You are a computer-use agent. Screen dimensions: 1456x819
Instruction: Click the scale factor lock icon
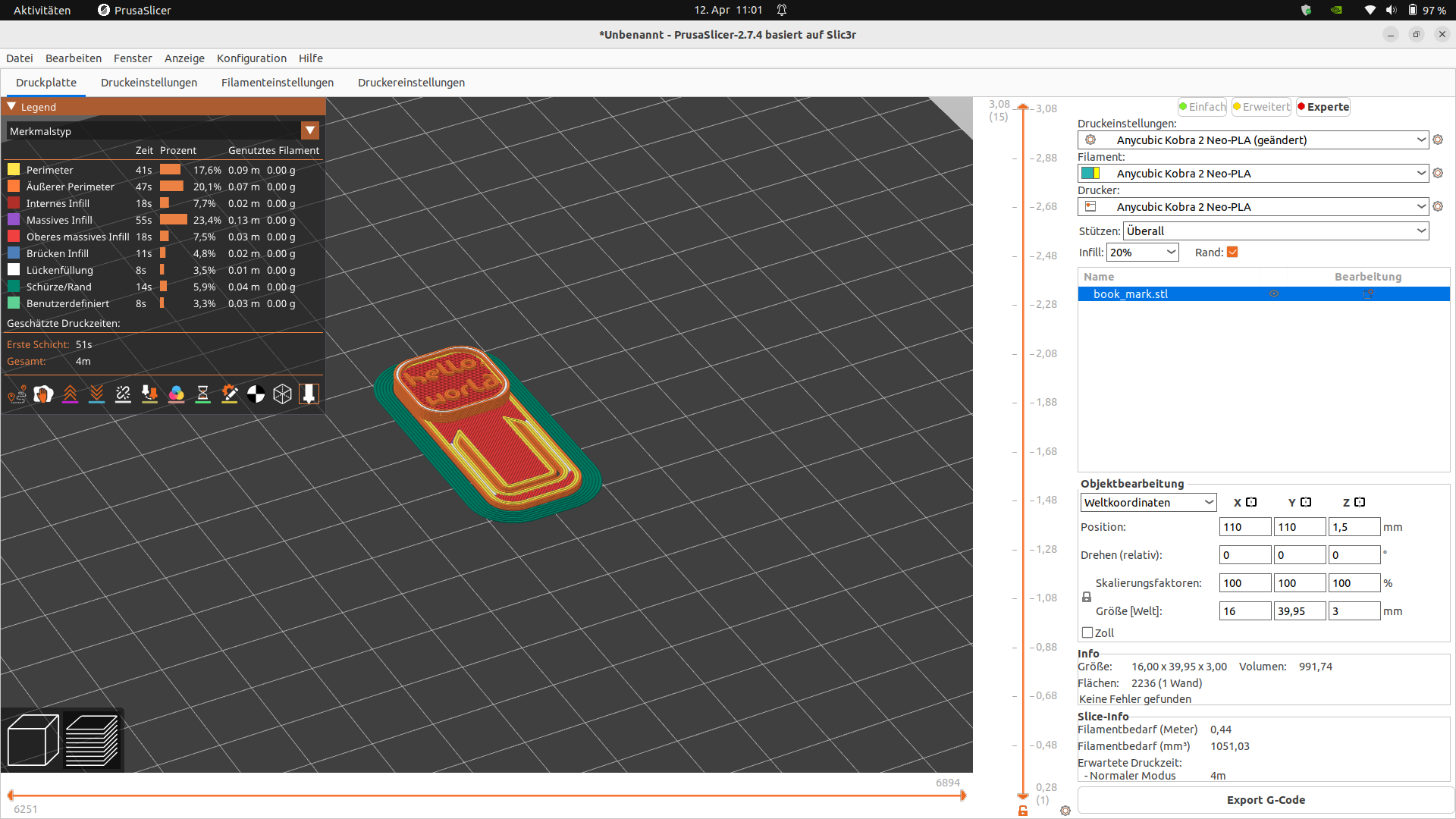[1087, 598]
